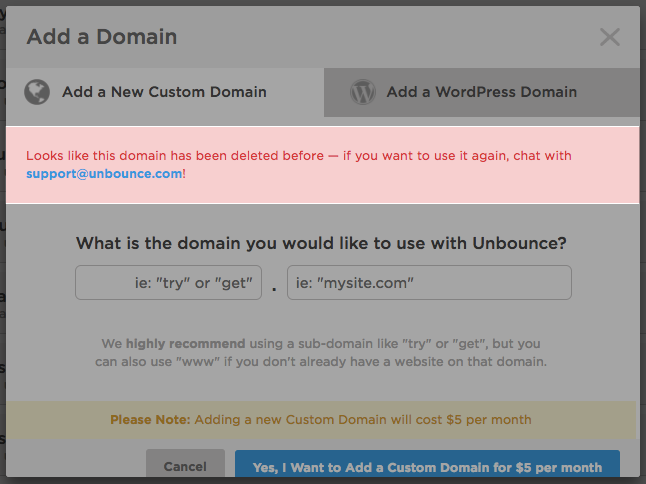
Task: Focus the "mysite.com" domain input field
Action: [429, 283]
